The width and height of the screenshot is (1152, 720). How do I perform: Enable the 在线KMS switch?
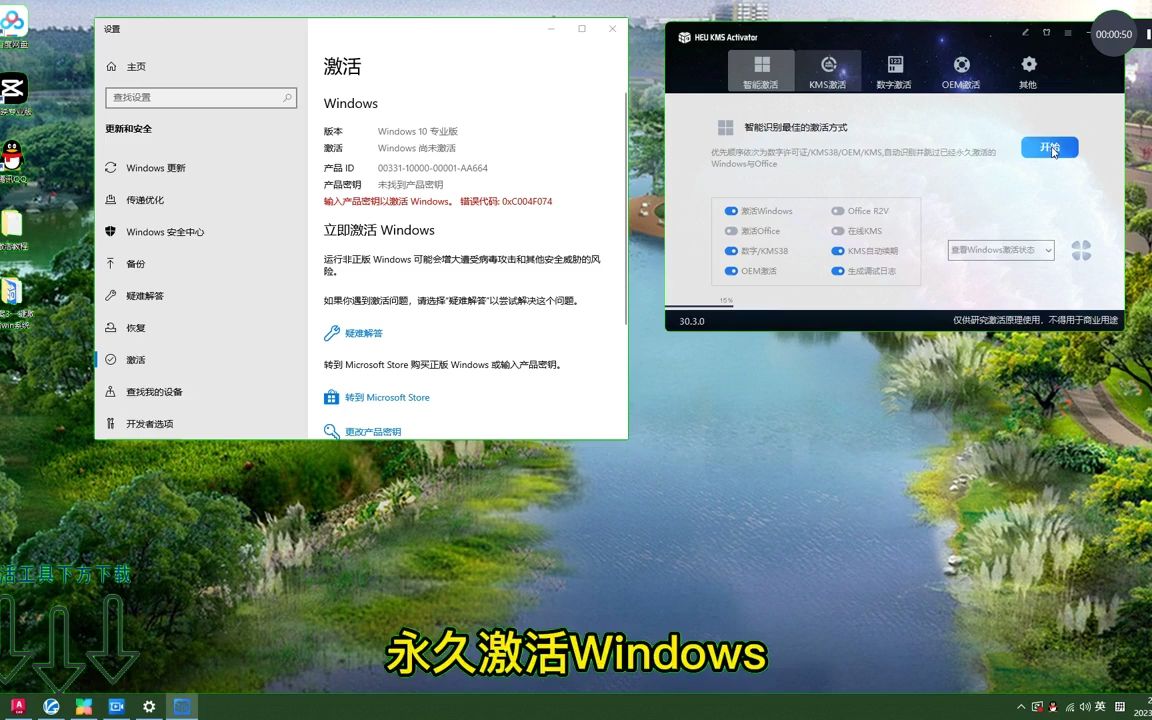coord(838,231)
